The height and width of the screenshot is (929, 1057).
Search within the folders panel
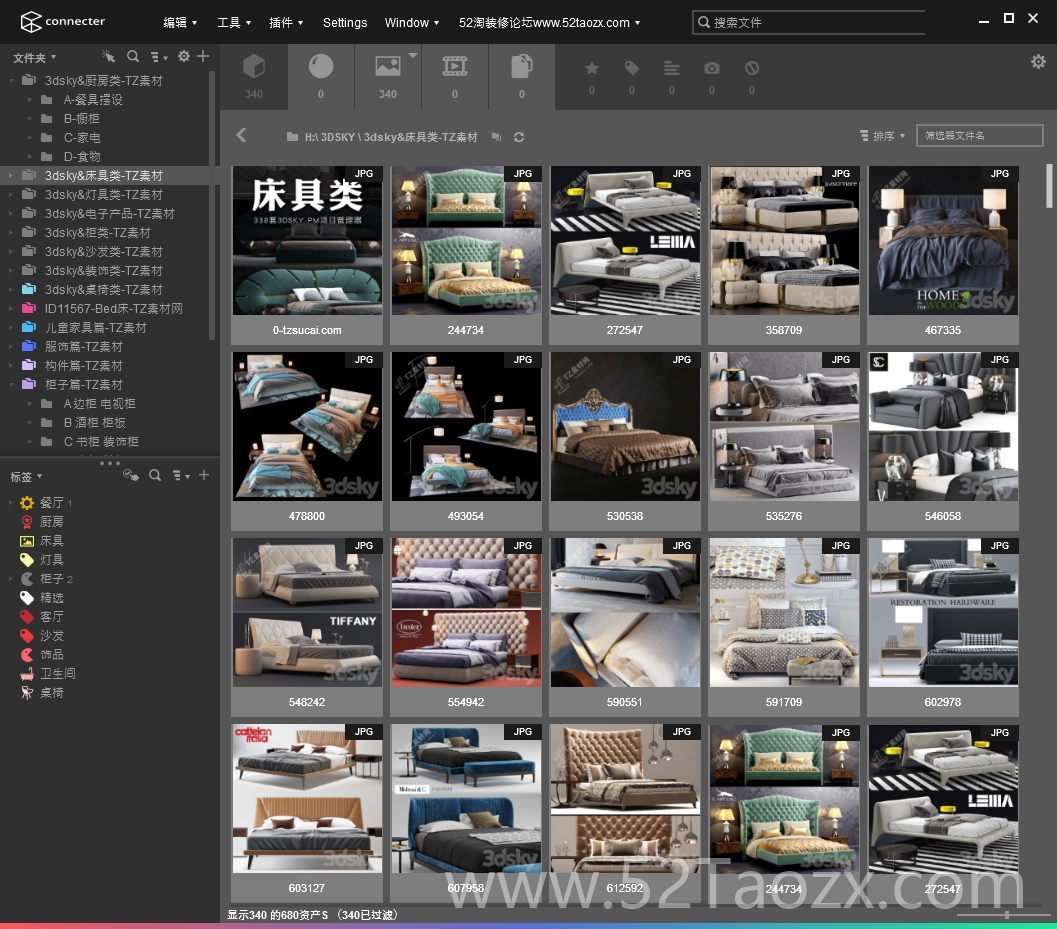click(x=133, y=57)
